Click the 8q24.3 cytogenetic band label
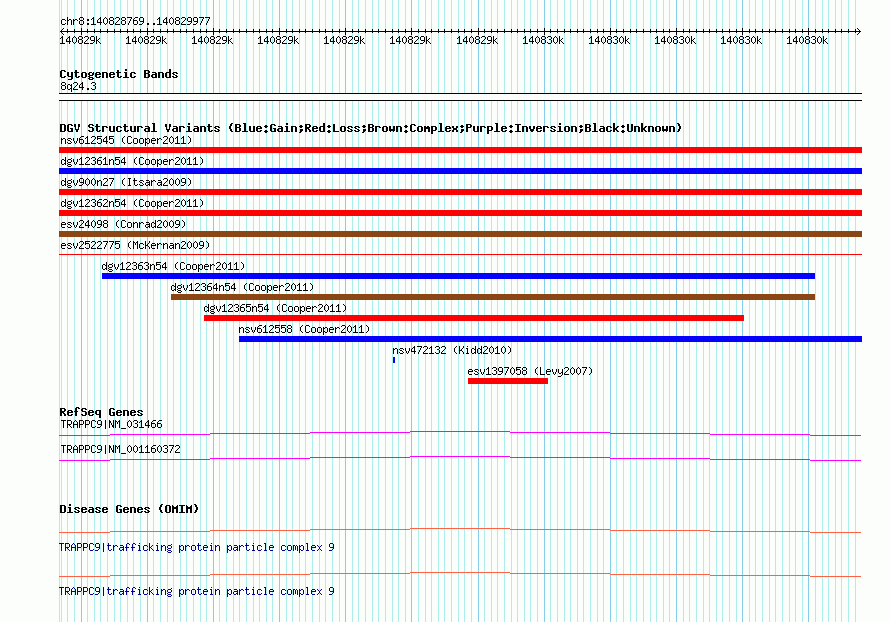The width and height of the screenshot is (890, 622). click(x=78, y=86)
